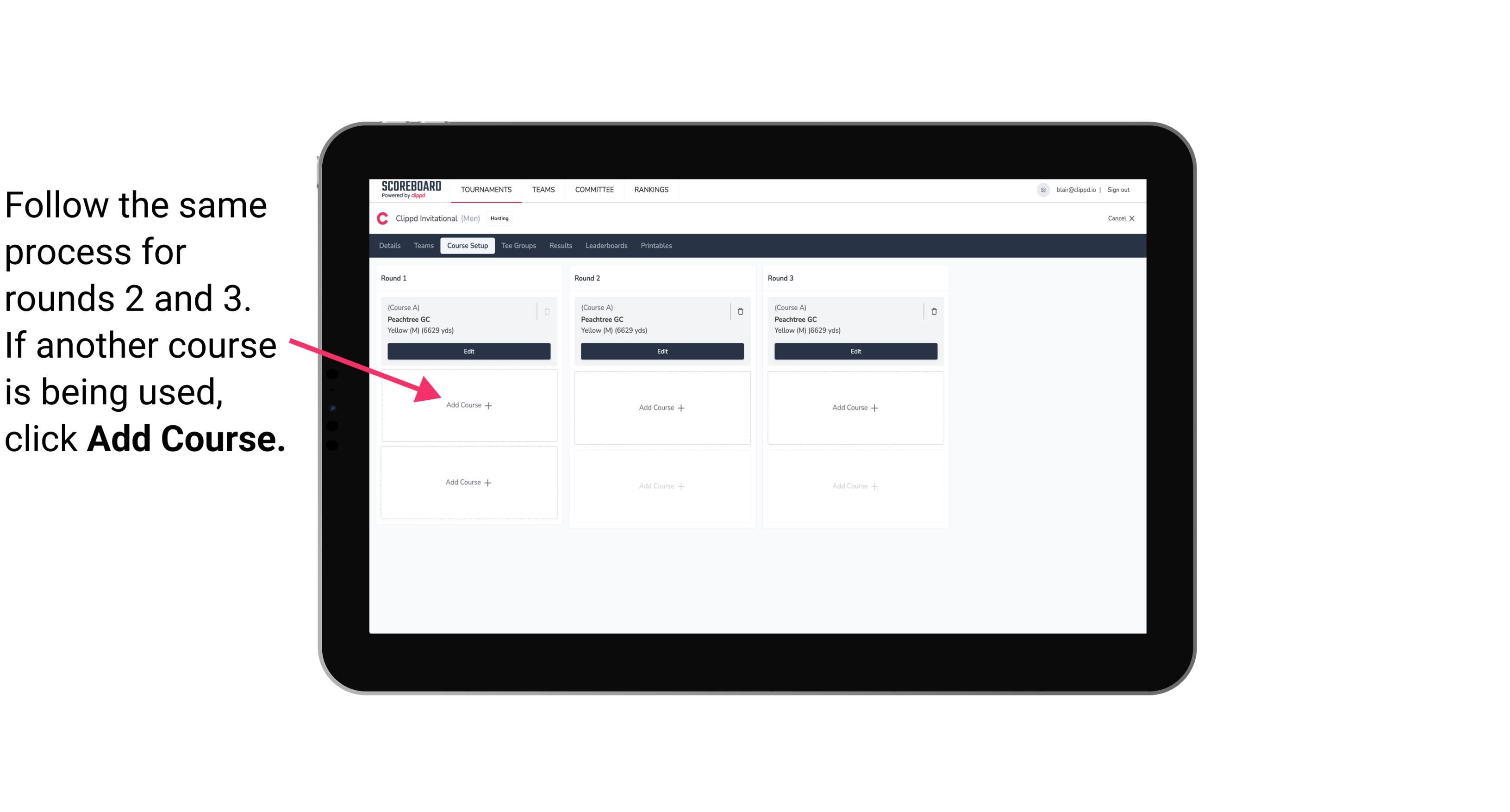Click the delete icon for Round 2 course

click(x=740, y=311)
